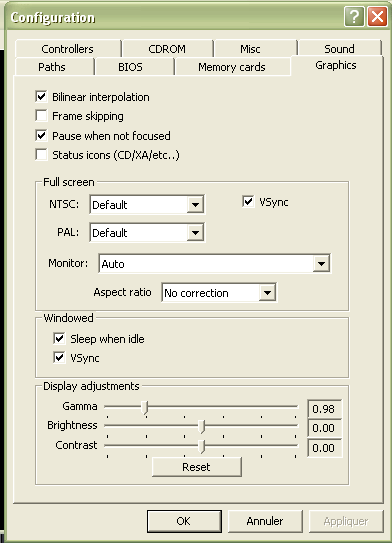Viewport: 392px width, 543px height.
Task: Select the Graphics tab
Action: [336, 65]
